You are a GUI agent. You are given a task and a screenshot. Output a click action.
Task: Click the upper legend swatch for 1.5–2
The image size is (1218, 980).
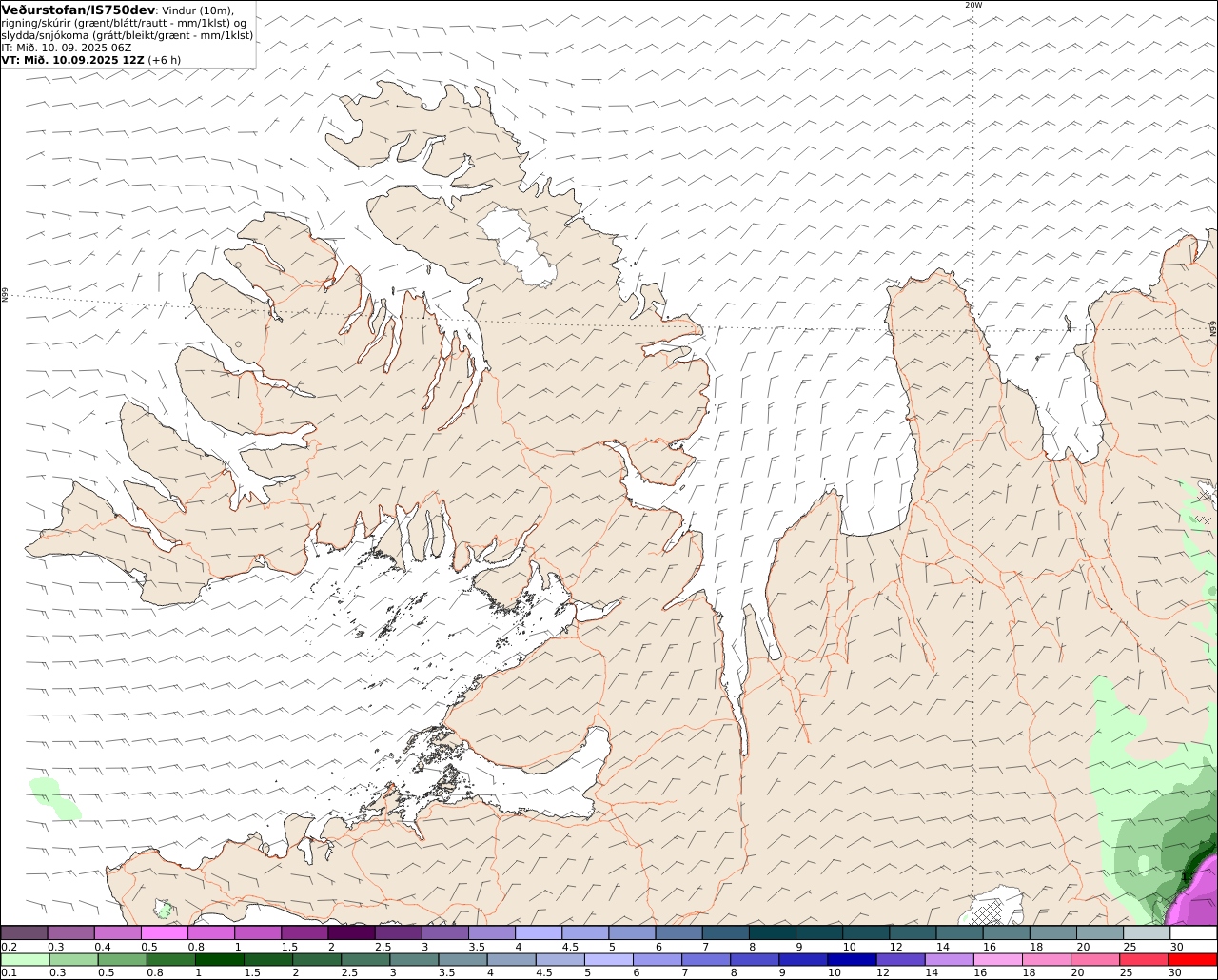click(x=304, y=932)
